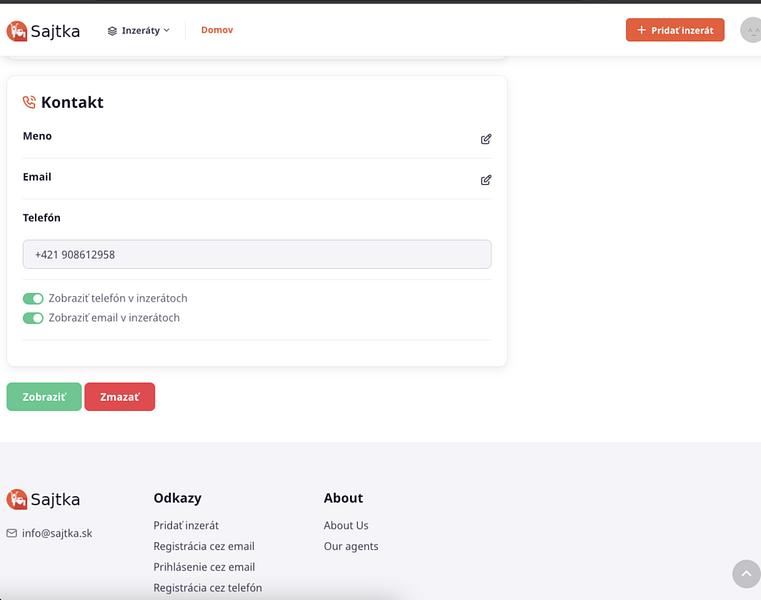Click the user avatar in the top right

pos(750,31)
